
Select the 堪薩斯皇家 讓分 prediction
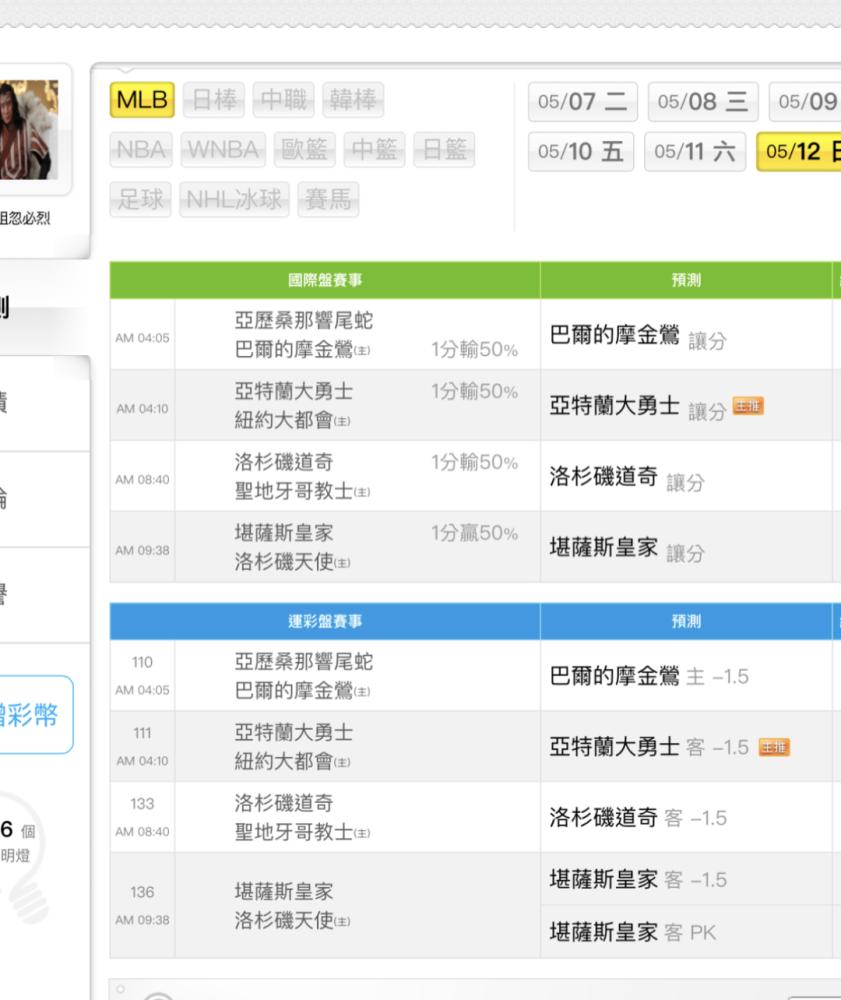pyautogui.click(x=627, y=548)
